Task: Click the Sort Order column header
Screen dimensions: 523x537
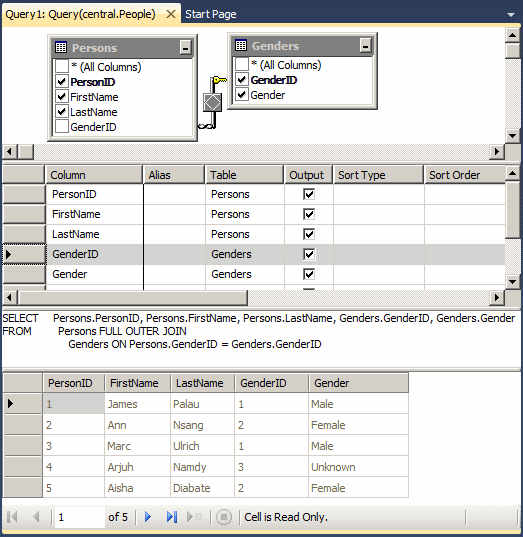Action: (x=465, y=175)
